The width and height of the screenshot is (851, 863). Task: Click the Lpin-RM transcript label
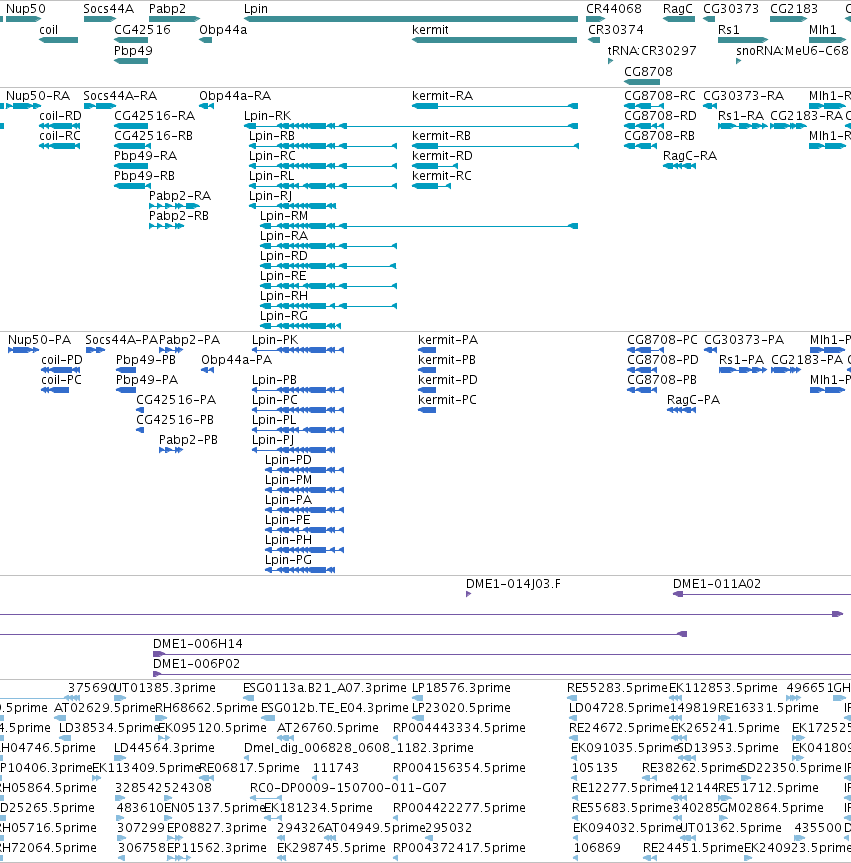coord(284,216)
